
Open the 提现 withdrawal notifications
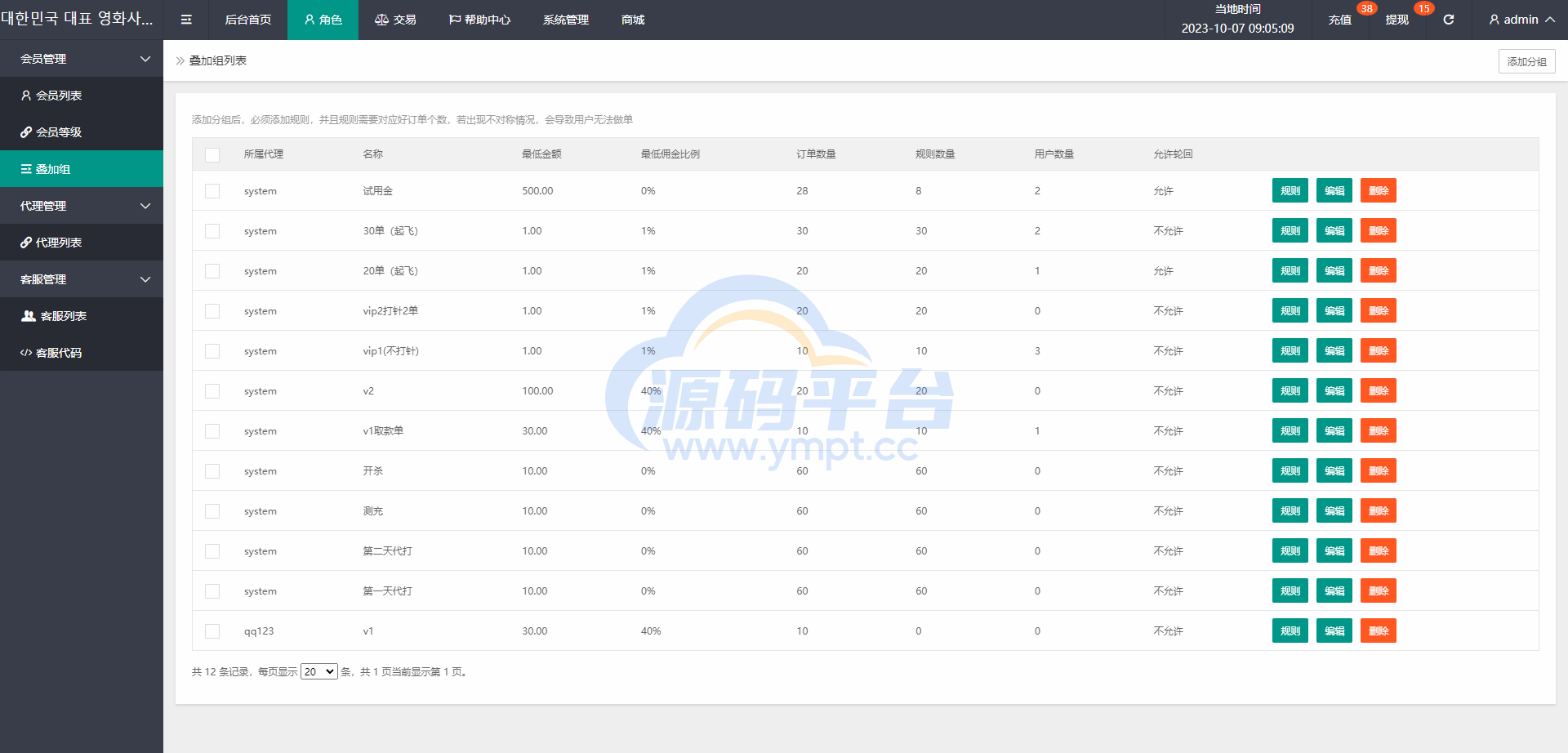coord(1397,20)
